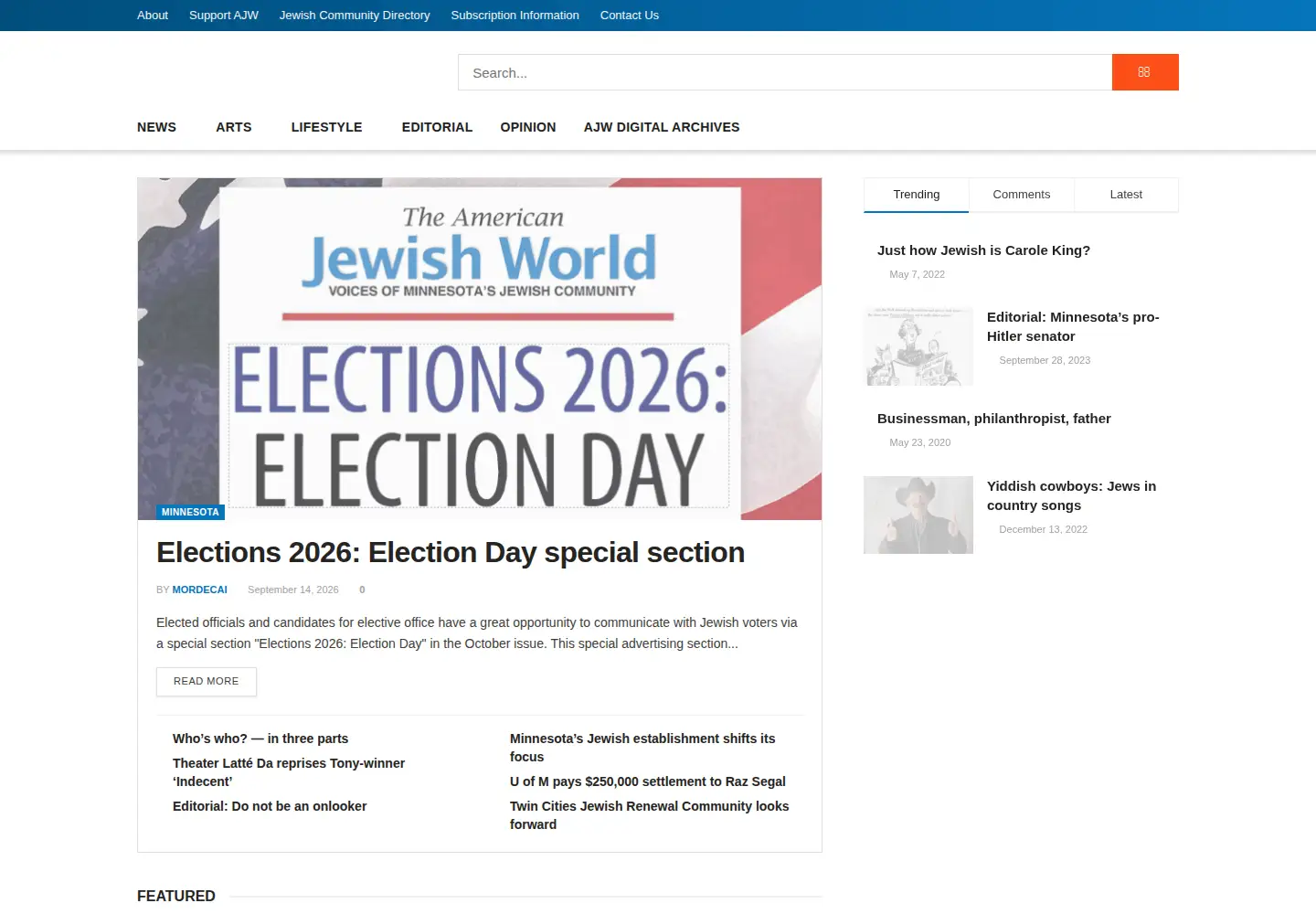Switch to the Trending tab

(917, 195)
